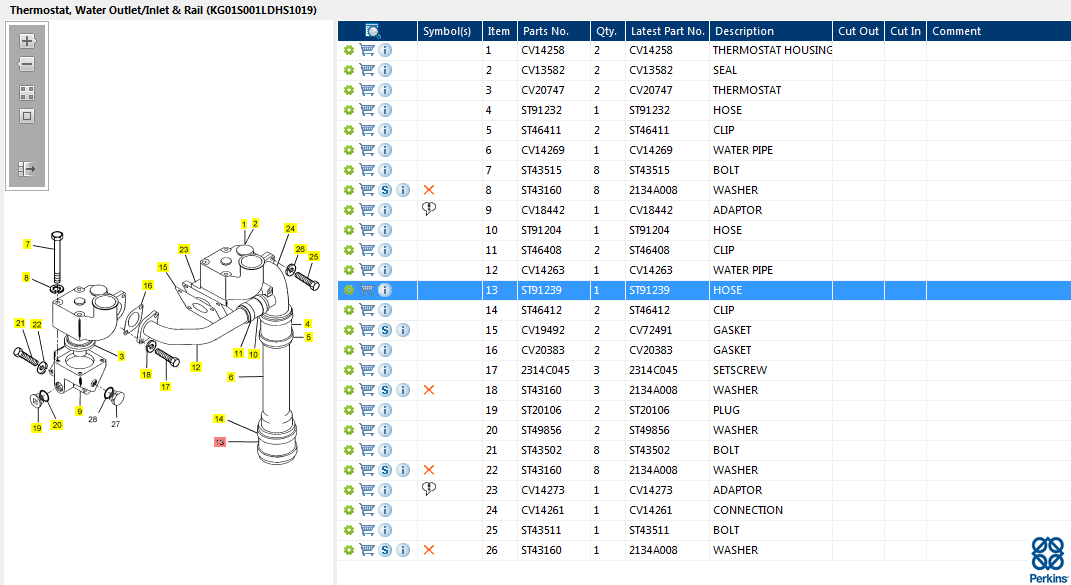Add CV14261 CONNECTION to cart
Image resolution: width=1071 pixels, height=585 pixels.
[x=367, y=510]
